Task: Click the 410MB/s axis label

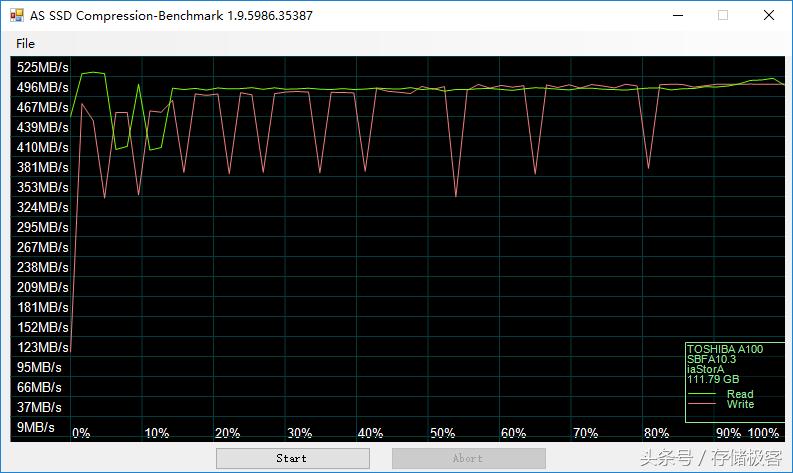Action: (x=42, y=147)
